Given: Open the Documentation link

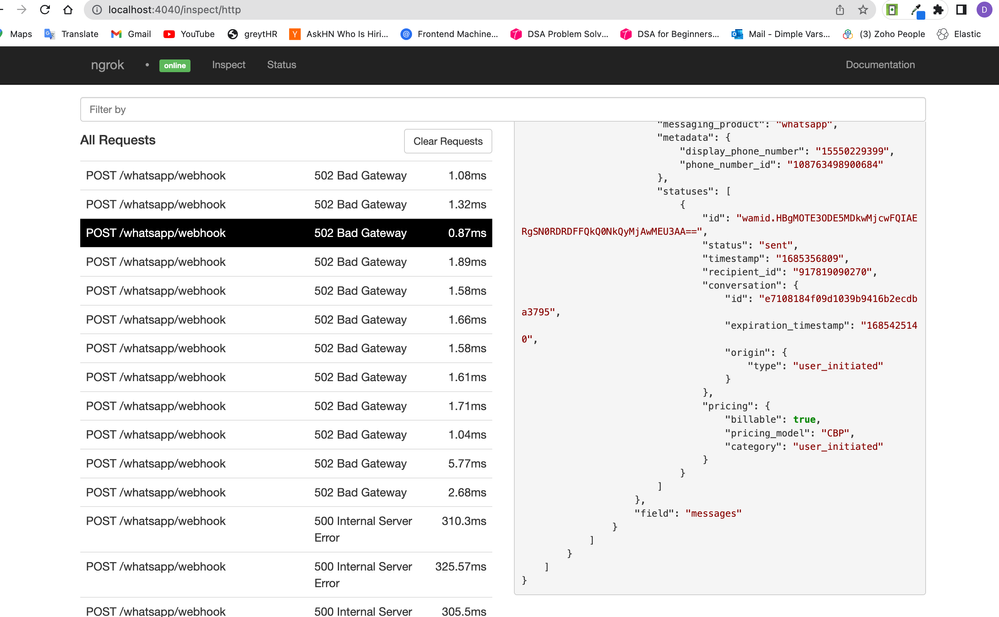Looking at the screenshot, I should (880, 65).
